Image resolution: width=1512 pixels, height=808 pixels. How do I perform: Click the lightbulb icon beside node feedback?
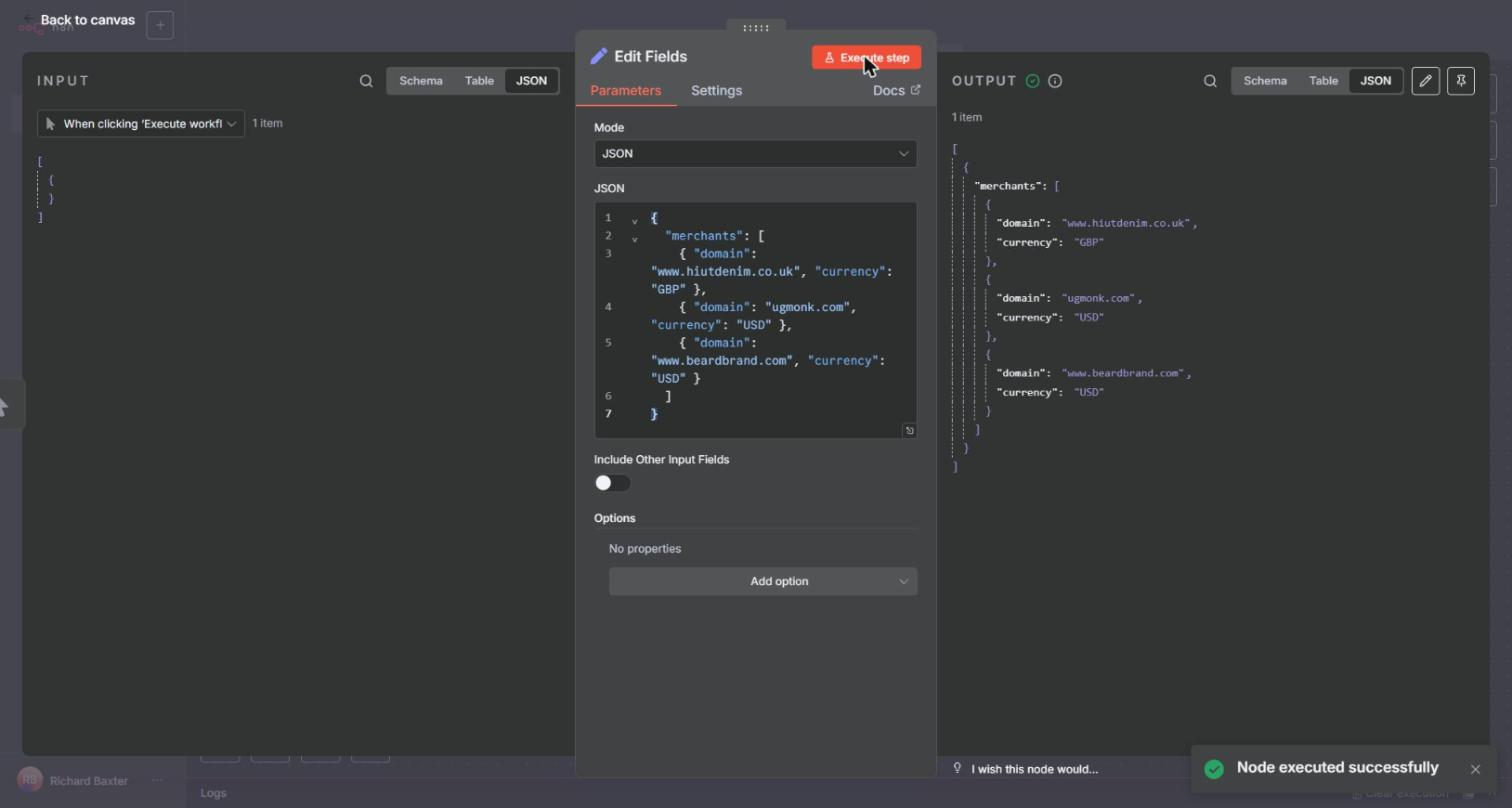point(957,769)
